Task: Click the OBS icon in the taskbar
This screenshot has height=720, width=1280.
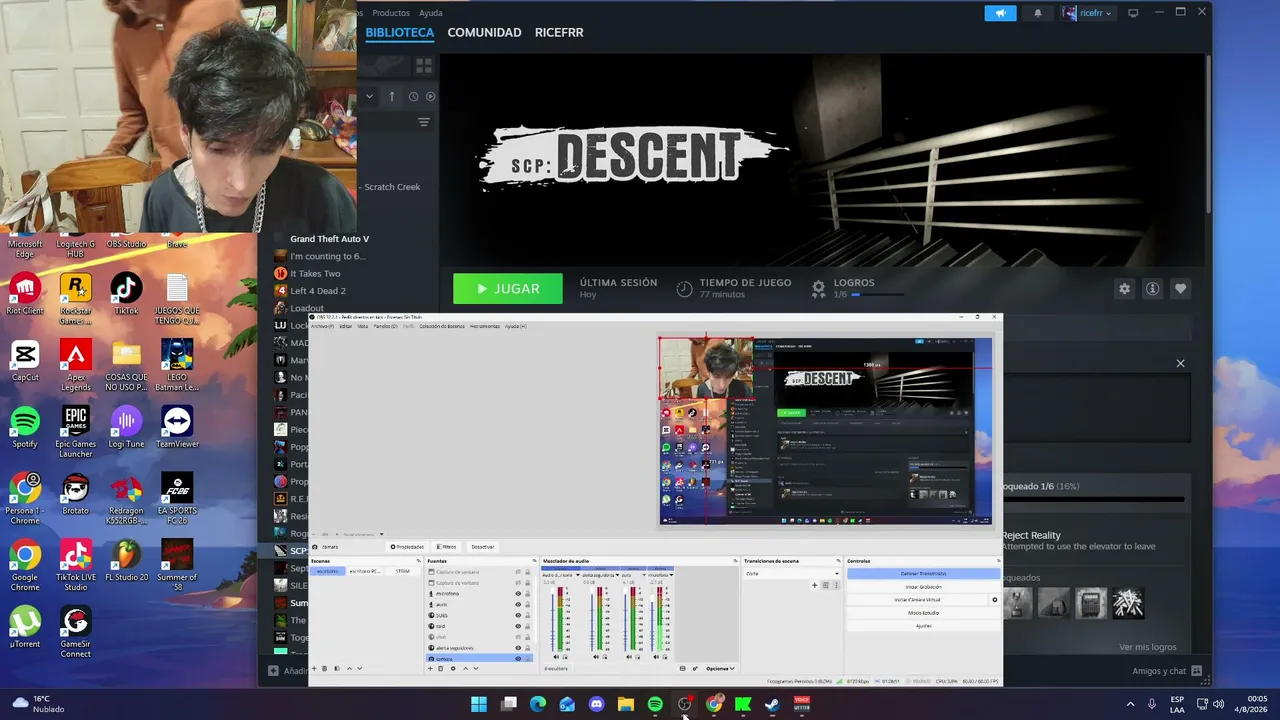Action: pyautogui.click(x=684, y=704)
